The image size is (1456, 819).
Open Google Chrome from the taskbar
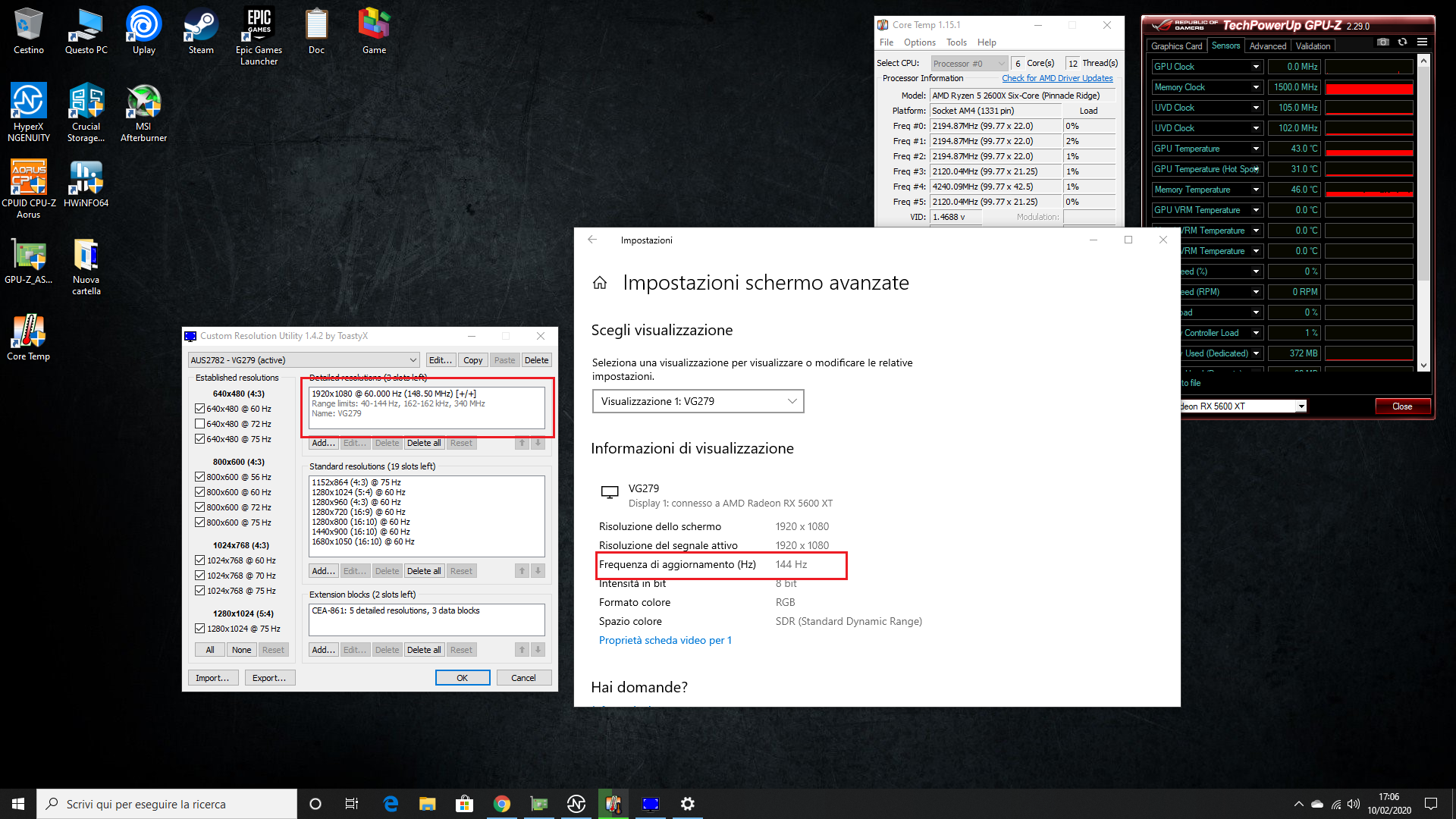point(502,804)
